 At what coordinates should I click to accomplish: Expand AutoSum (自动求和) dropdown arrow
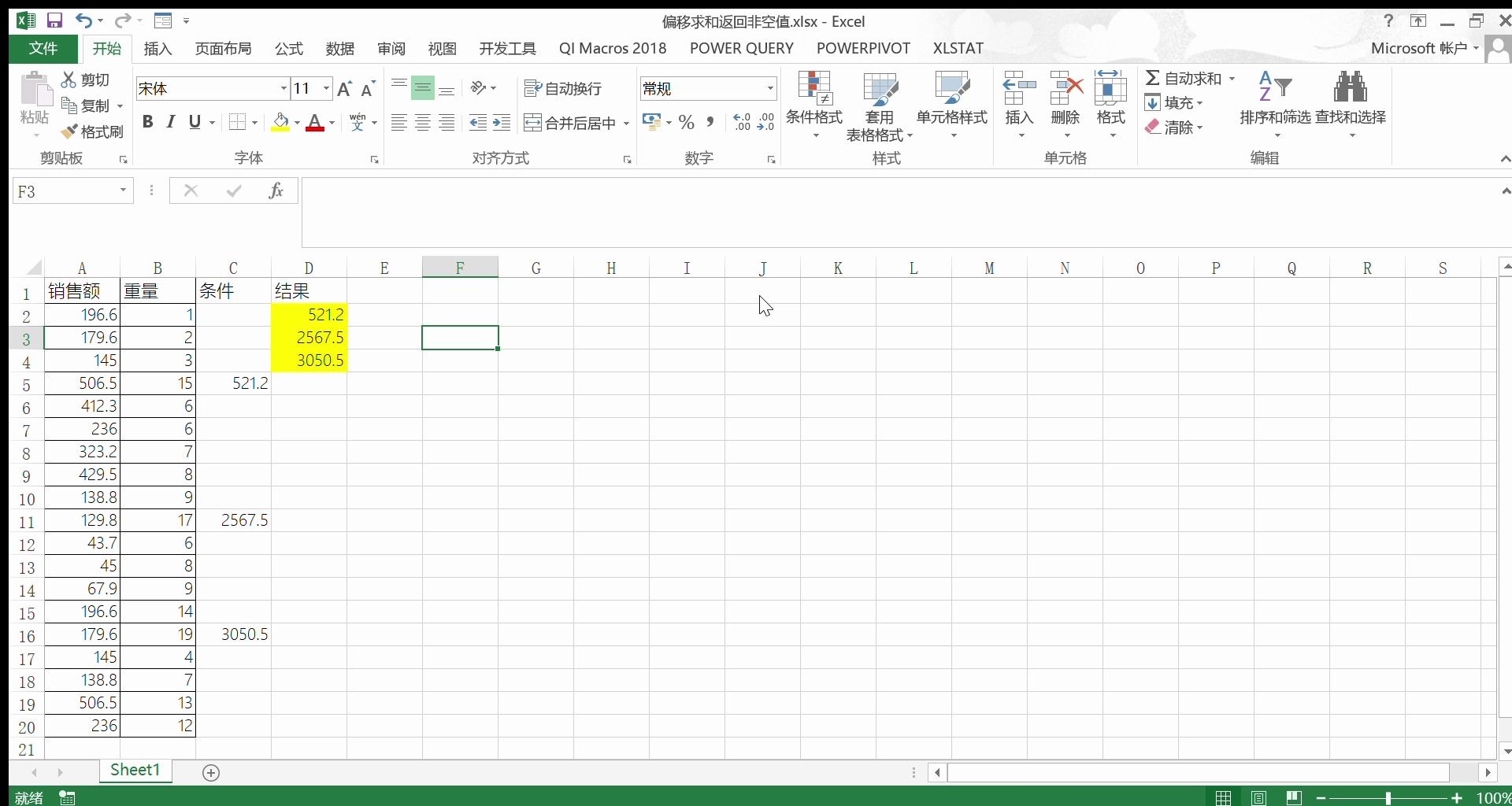point(1232,79)
